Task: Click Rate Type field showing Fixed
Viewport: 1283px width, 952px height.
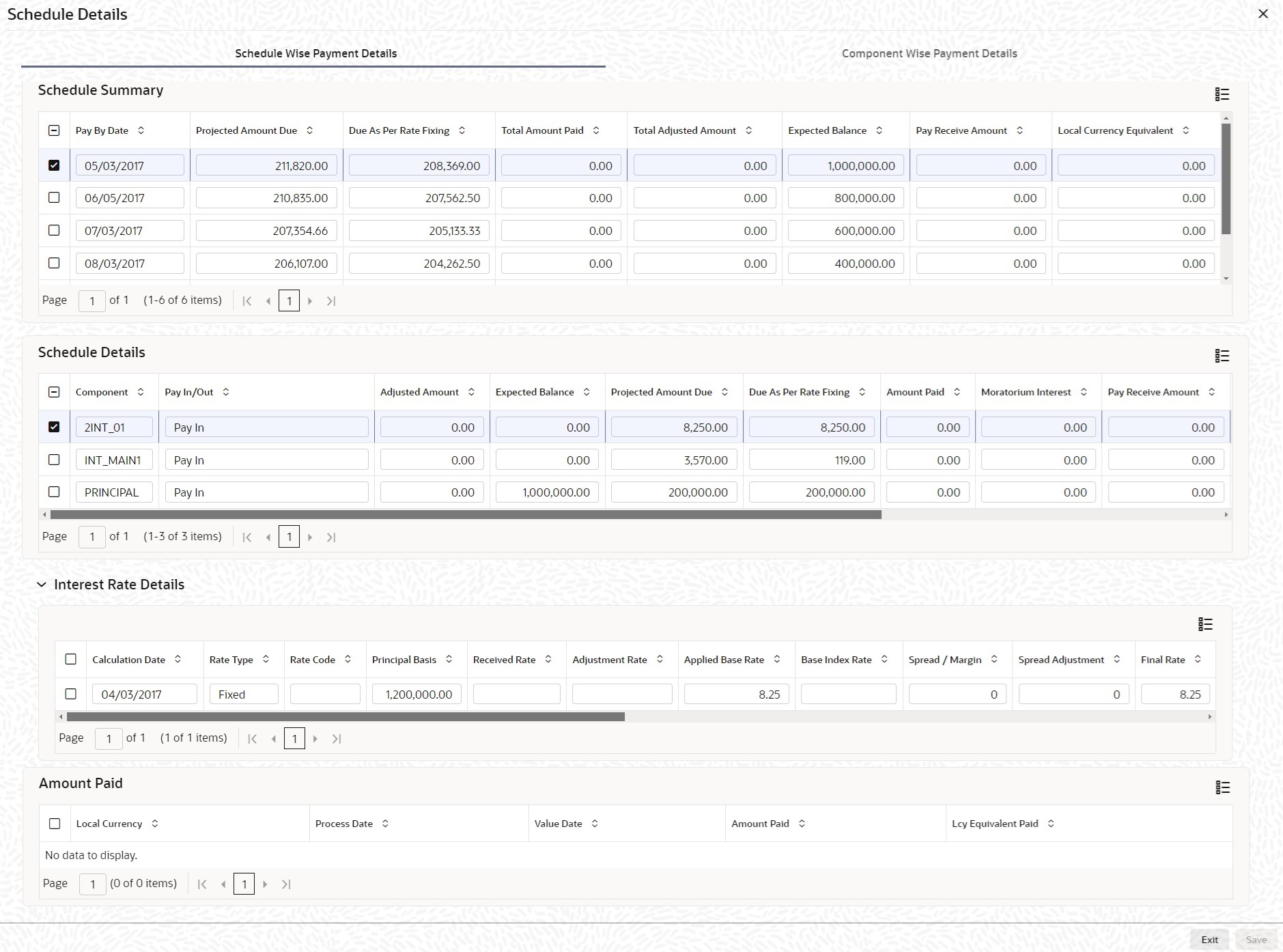Action: (244, 694)
